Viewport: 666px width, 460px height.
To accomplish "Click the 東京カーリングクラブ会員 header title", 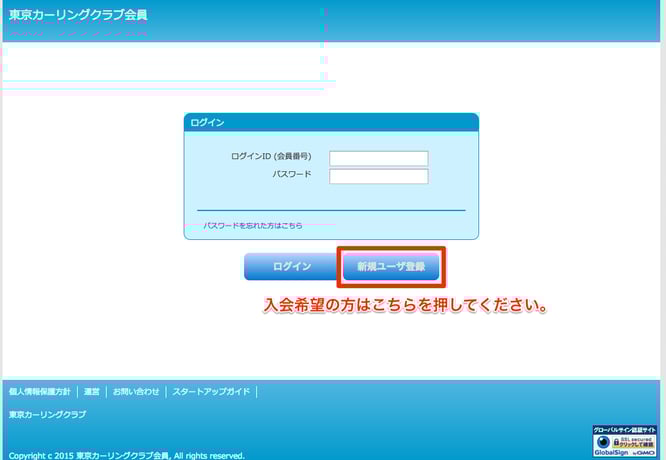I will (78, 15).
